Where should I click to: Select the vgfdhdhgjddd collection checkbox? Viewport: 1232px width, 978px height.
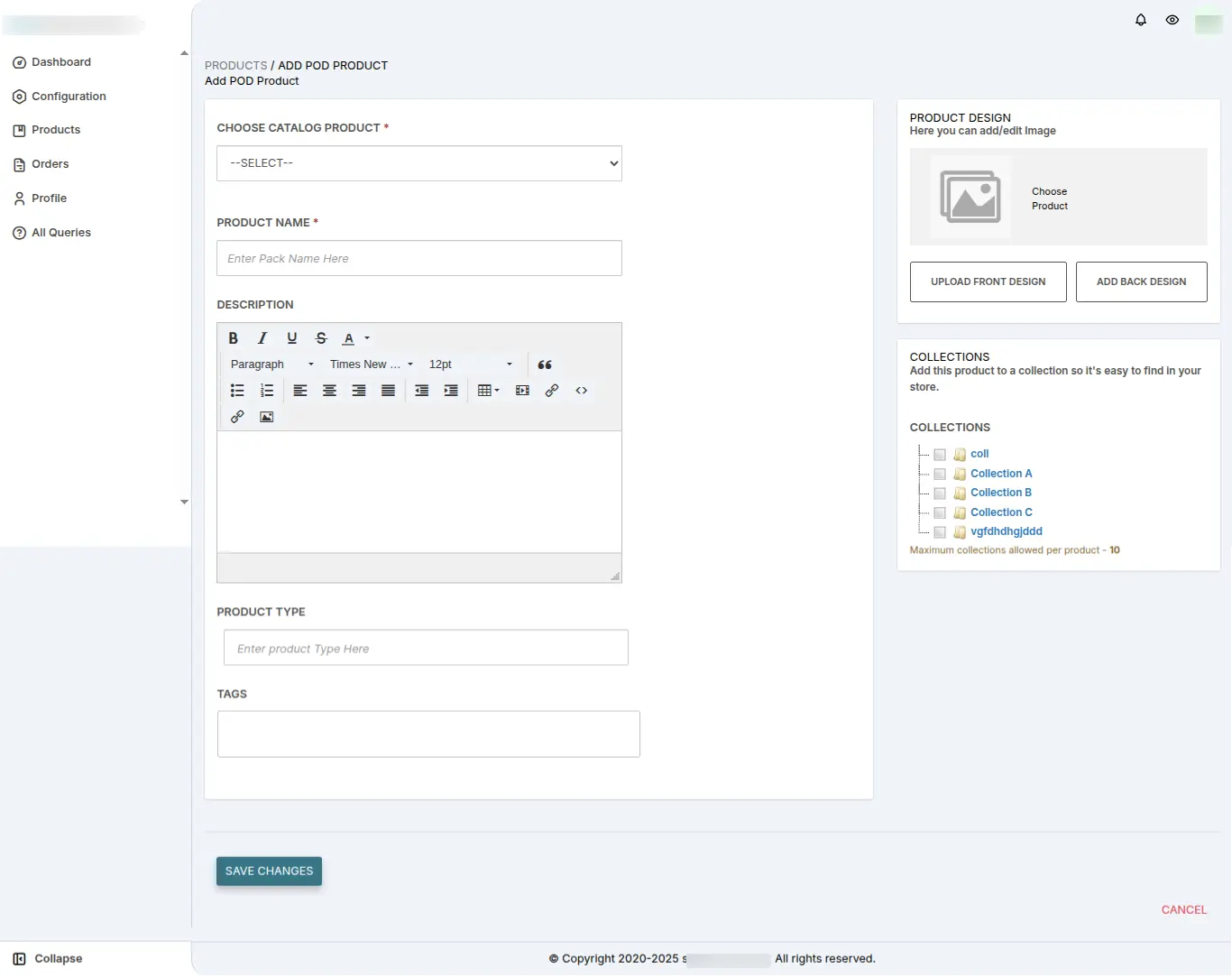point(940,532)
